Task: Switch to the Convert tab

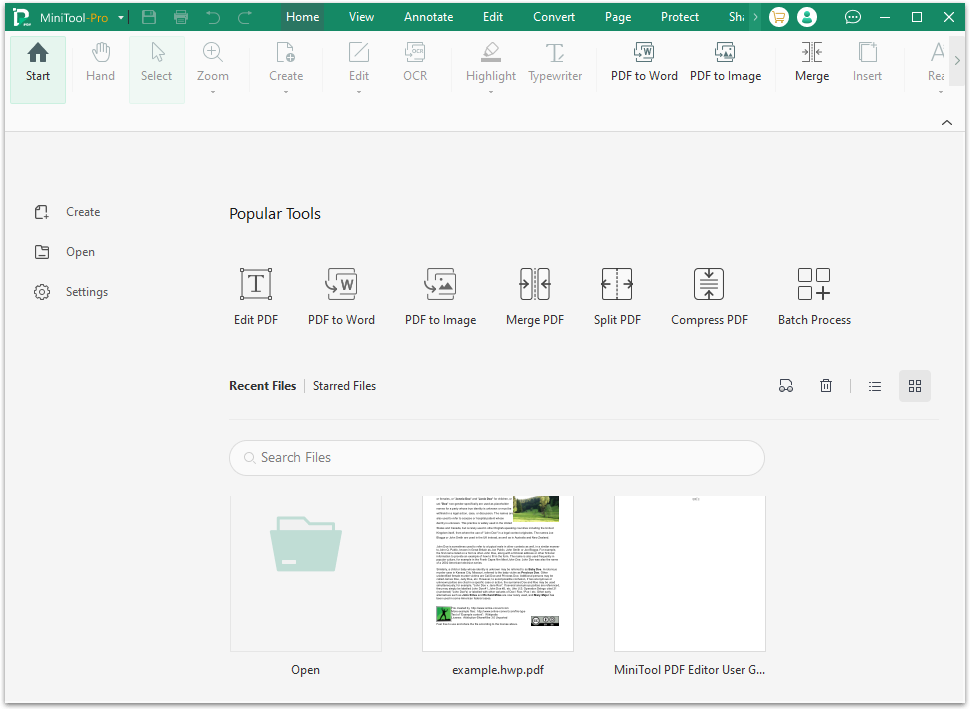Action: click(x=554, y=17)
